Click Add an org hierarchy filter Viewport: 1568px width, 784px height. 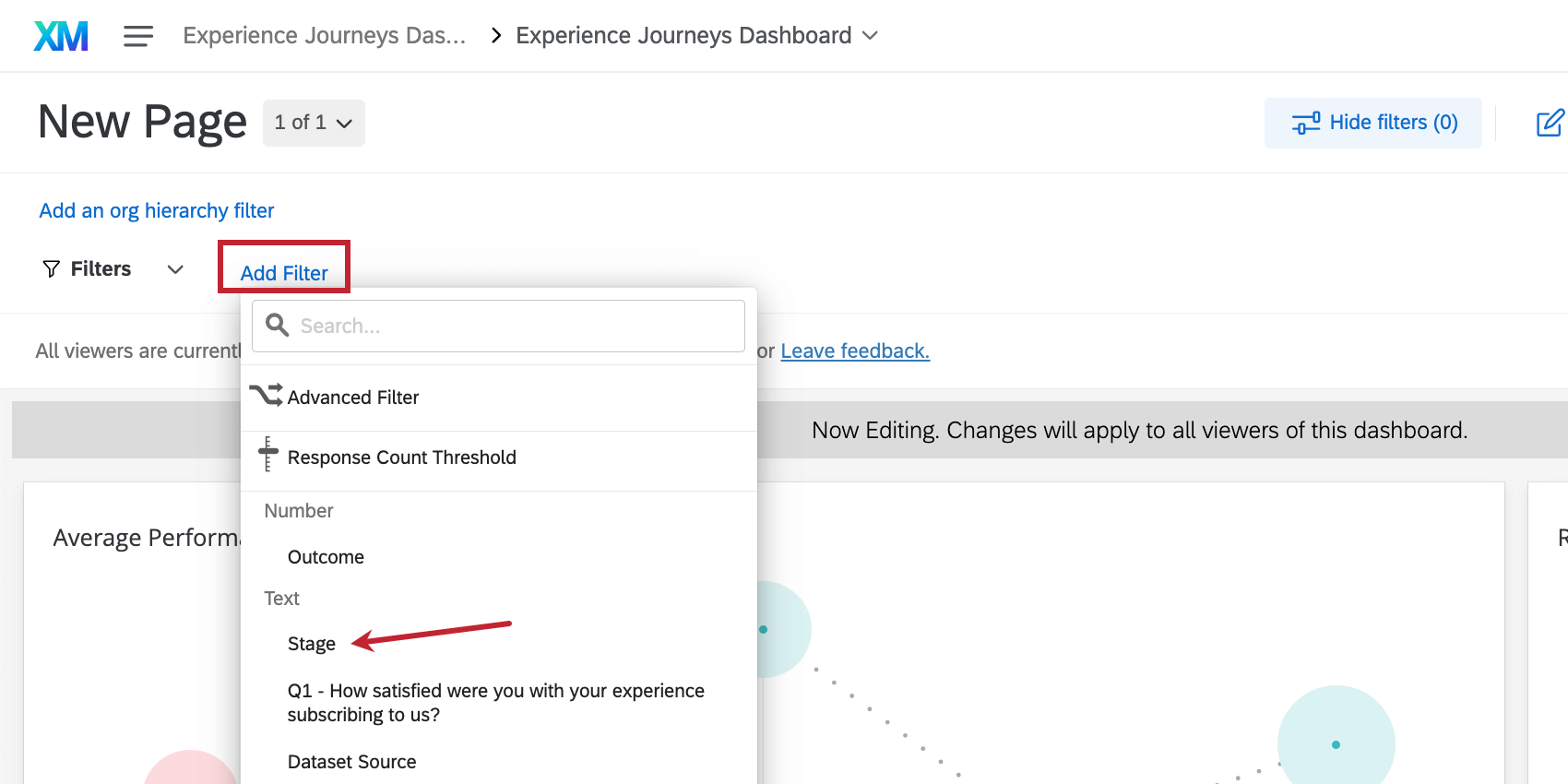pos(156,210)
